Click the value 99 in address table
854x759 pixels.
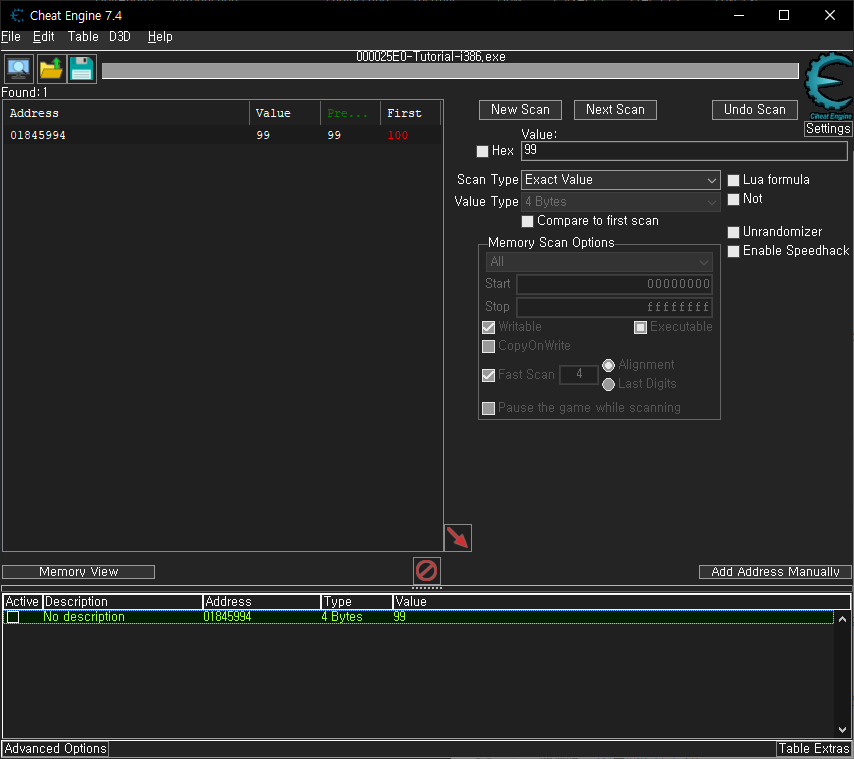(399, 617)
